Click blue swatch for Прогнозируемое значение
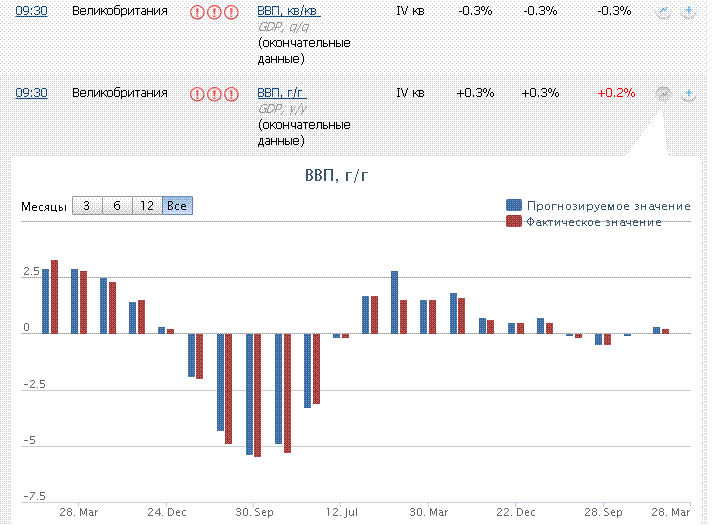 tap(514, 205)
